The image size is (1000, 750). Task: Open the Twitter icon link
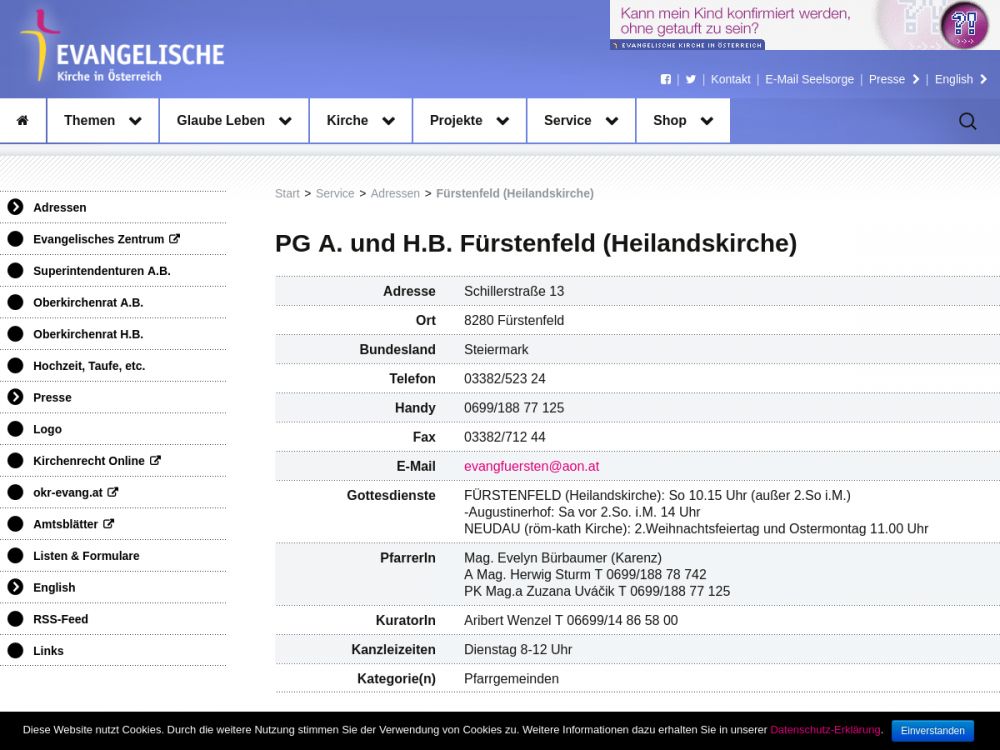(x=690, y=80)
